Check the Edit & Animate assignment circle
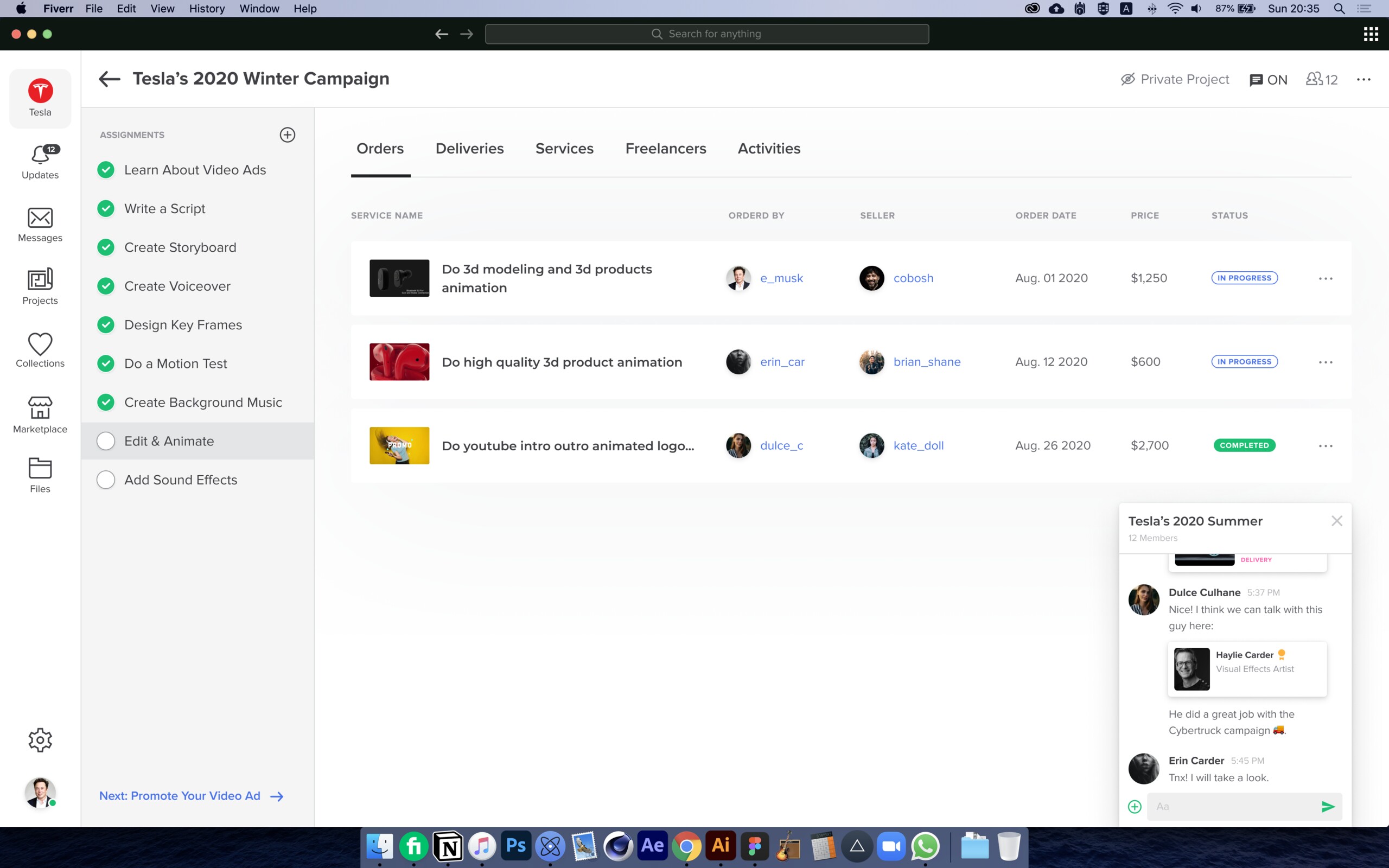The image size is (1389, 868). tap(106, 441)
